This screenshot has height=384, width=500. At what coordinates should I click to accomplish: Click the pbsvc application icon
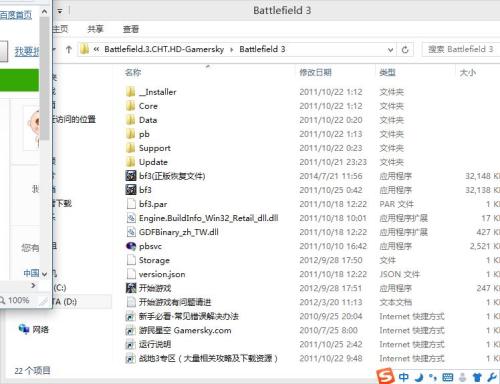coord(131,246)
